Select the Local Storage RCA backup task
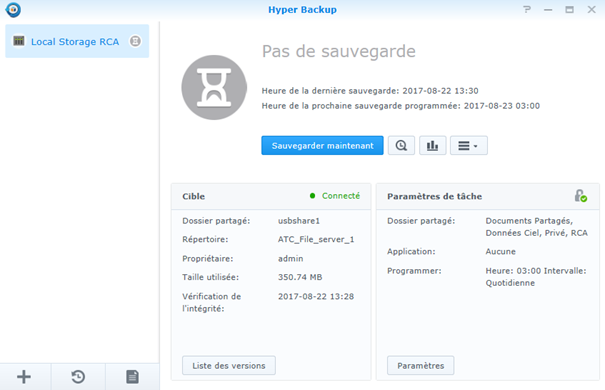The width and height of the screenshot is (605, 390). point(77,41)
